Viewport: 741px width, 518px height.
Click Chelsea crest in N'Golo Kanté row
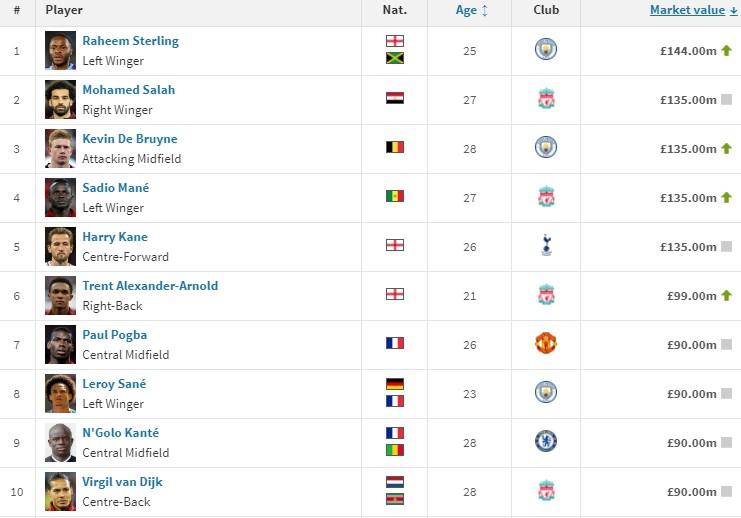pos(546,441)
